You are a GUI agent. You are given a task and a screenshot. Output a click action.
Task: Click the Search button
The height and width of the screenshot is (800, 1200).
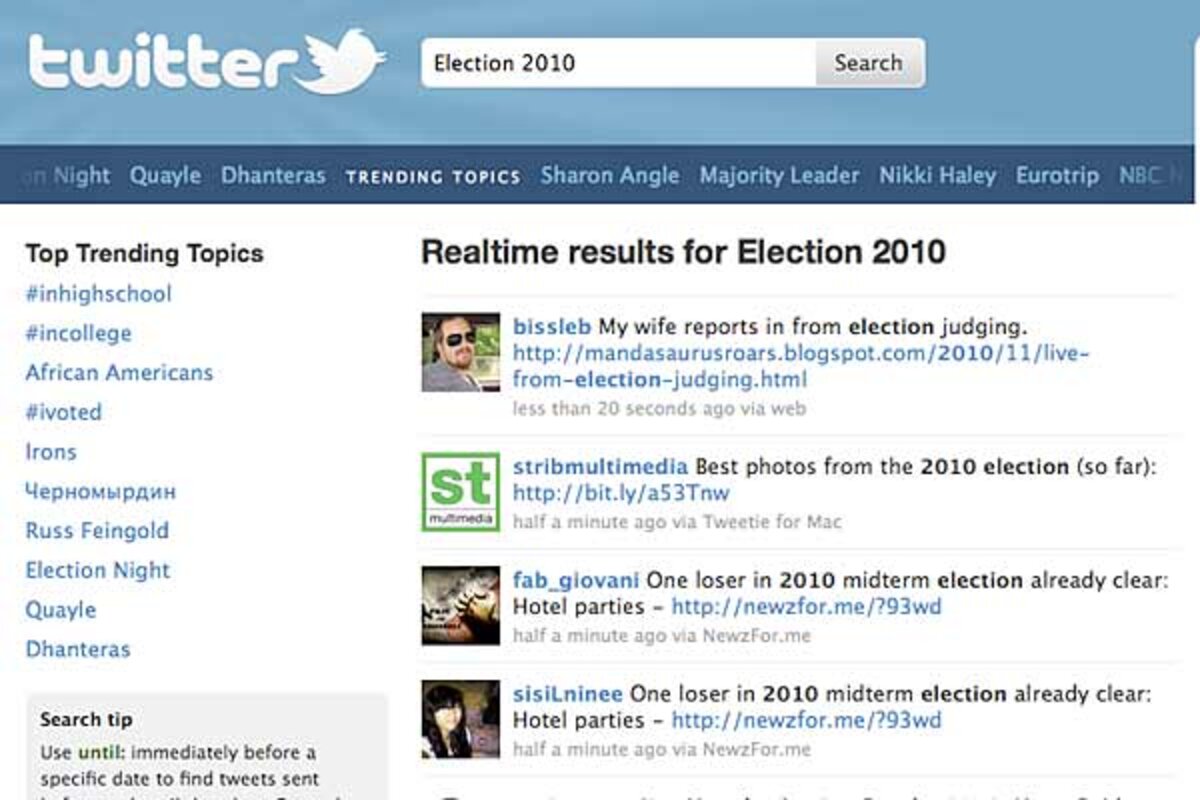pyautogui.click(x=868, y=63)
